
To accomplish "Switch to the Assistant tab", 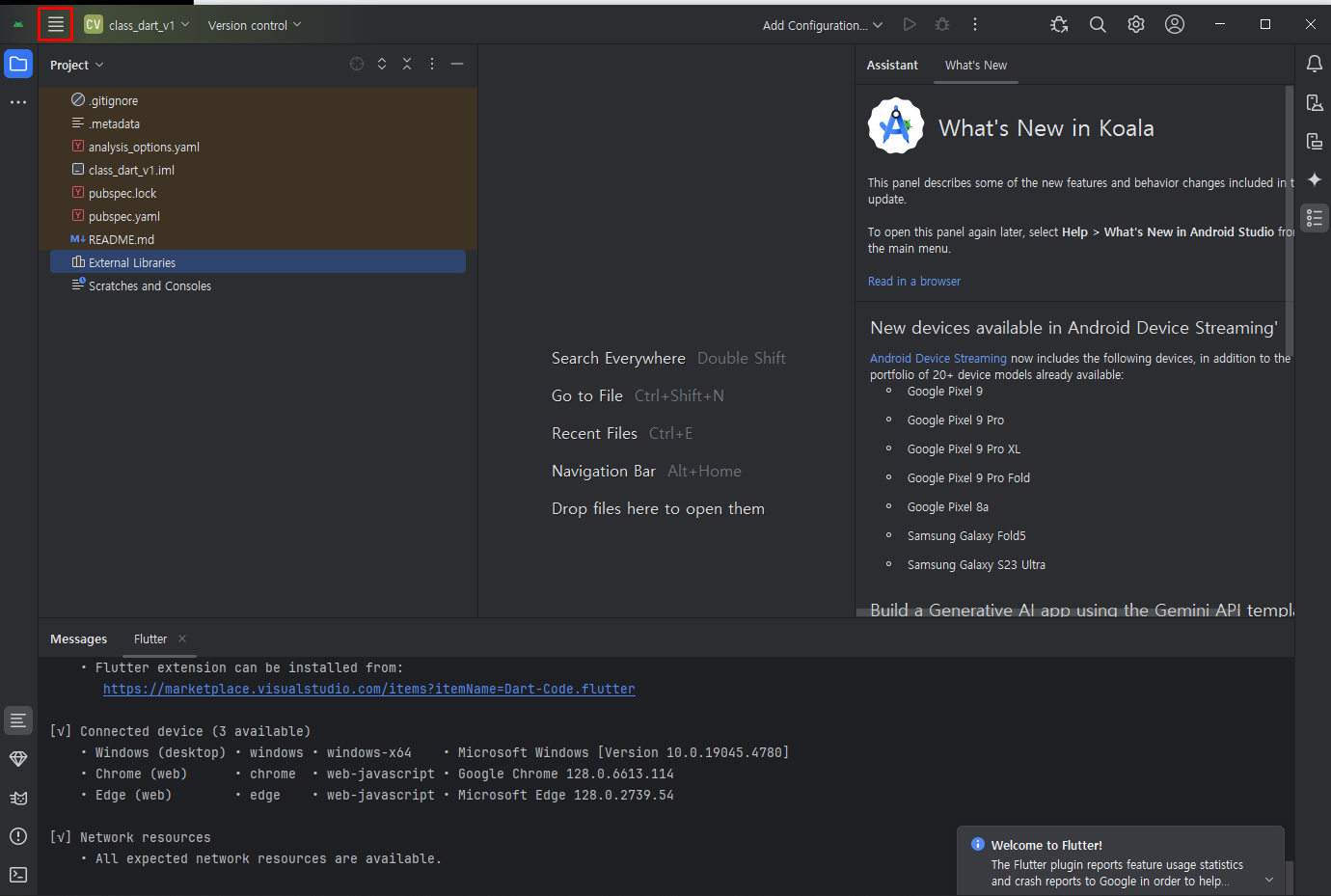I will coord(892,66).
